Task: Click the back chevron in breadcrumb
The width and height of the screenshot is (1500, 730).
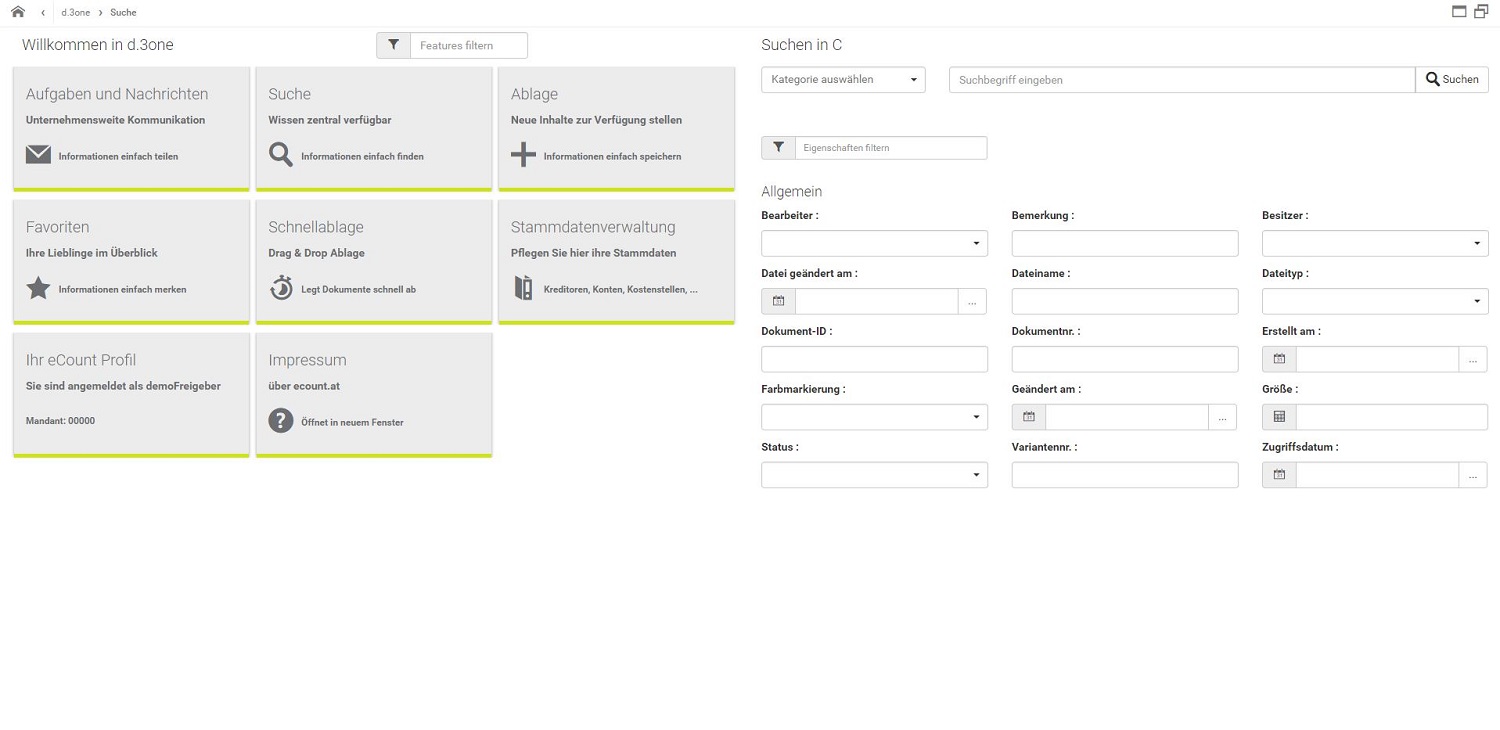Action: coord(43,12)
